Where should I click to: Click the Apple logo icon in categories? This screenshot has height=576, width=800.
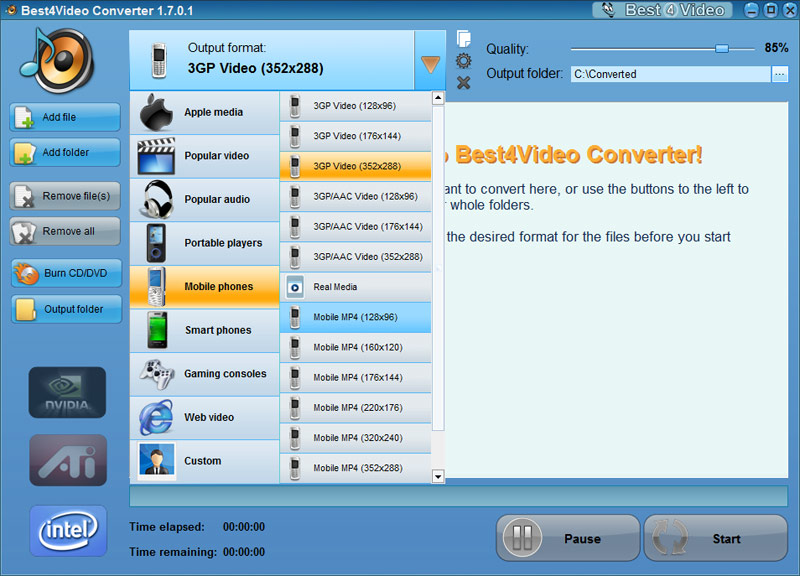tap(156, 112)
